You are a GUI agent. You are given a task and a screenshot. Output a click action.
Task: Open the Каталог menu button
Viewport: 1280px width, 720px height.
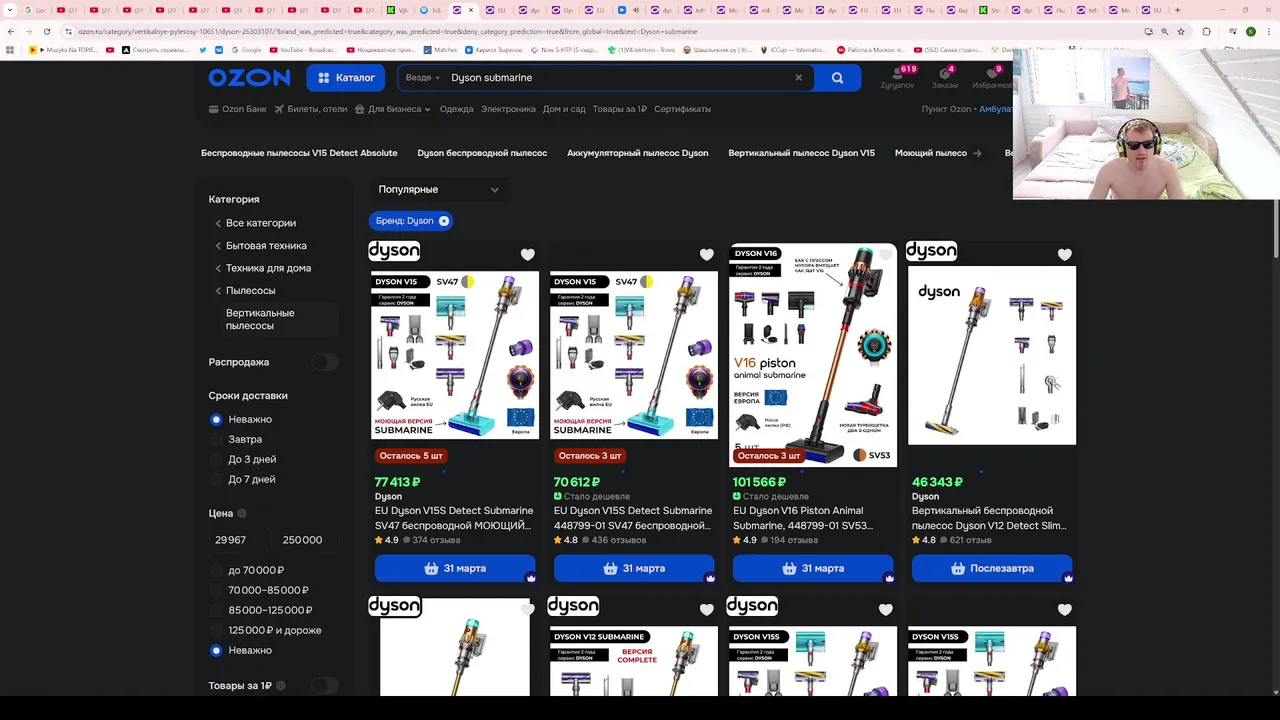pos(346,77)
